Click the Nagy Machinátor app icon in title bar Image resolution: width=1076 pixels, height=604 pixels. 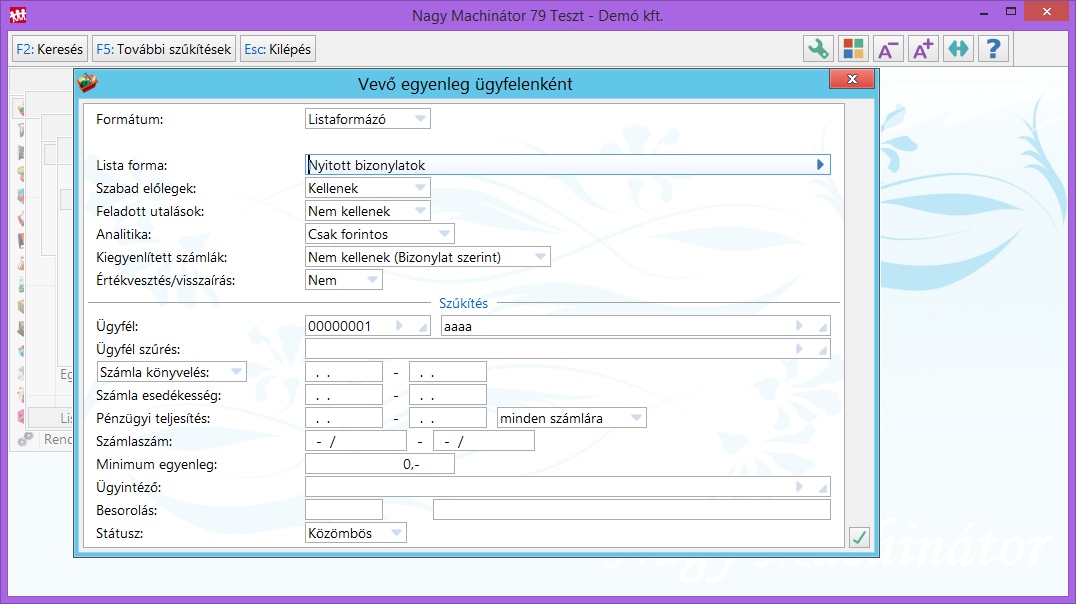tap(18, 14)
